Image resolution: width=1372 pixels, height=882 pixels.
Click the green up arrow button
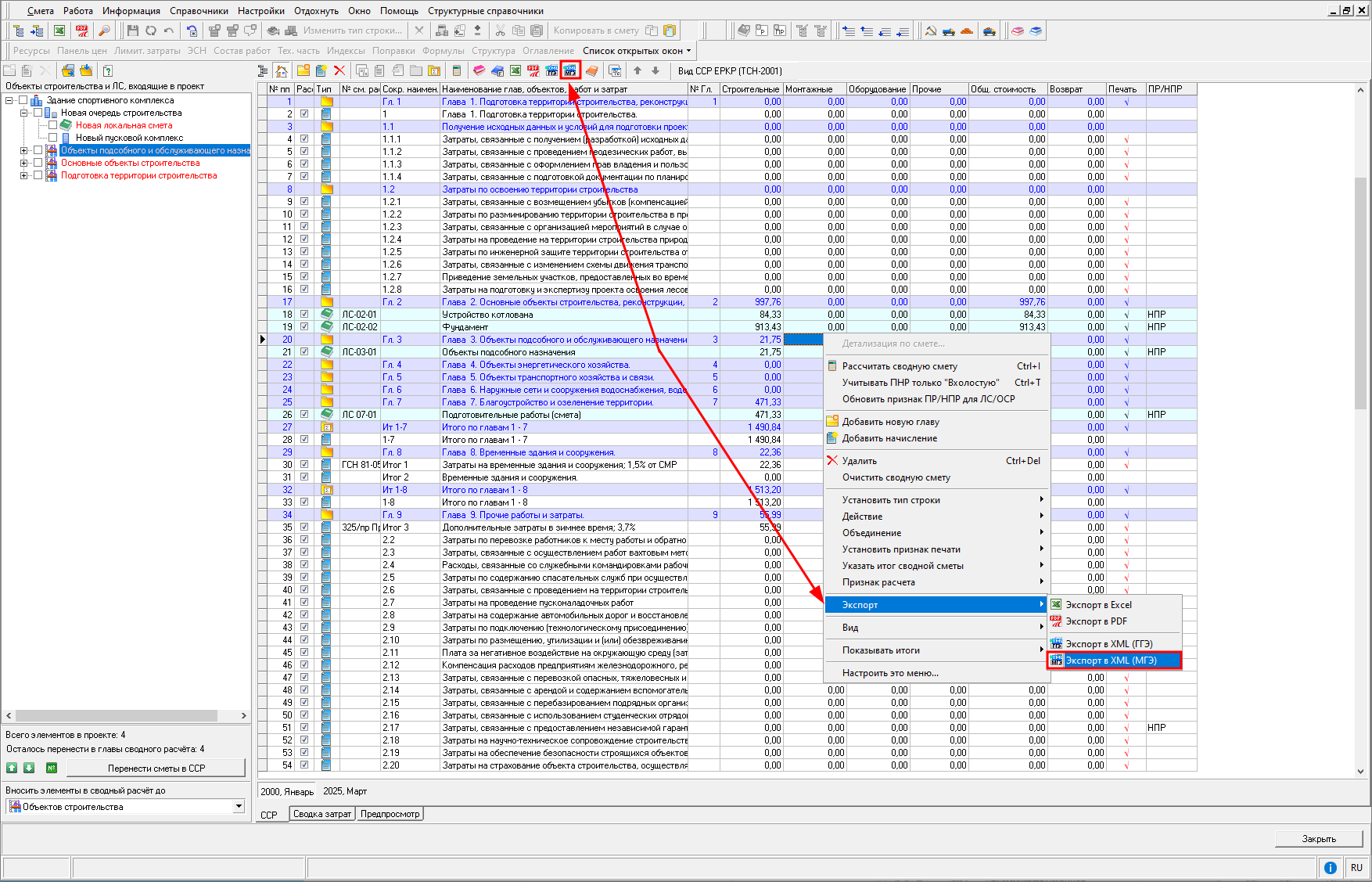pyautogui.click(x=12, y=768)
